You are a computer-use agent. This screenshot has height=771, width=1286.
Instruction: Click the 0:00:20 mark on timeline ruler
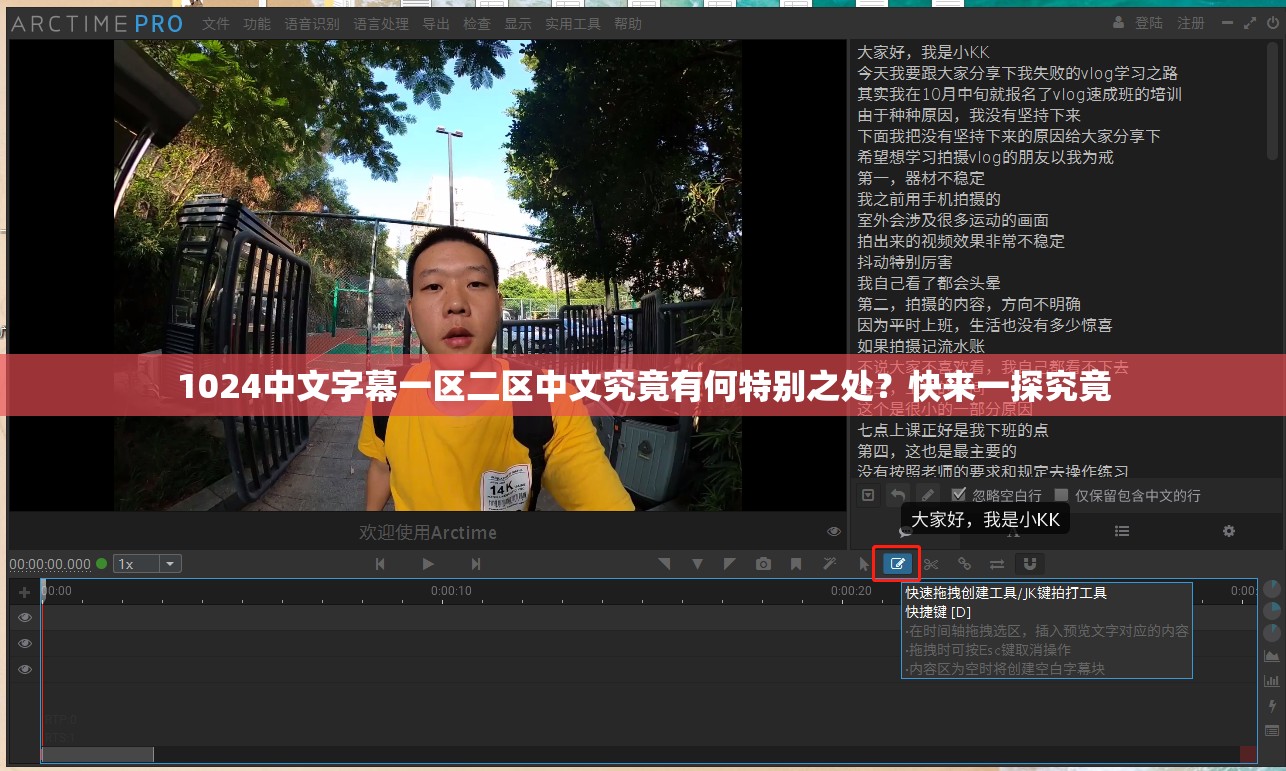tap(851, 591)
